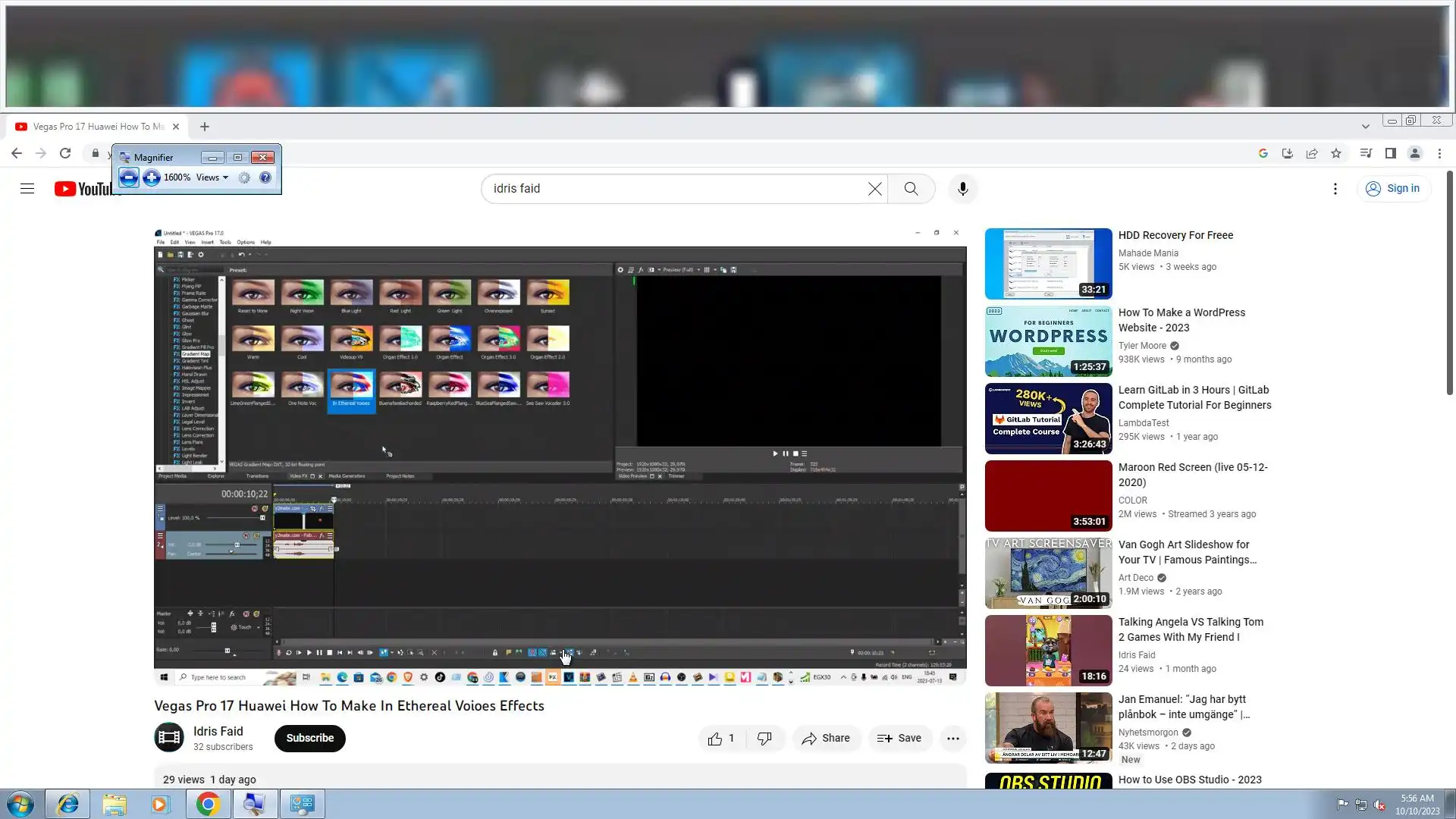The height and width of the screenshot is (819, 1456).
Task: Dislike the video with thumbs down
Action: (764, 738)
